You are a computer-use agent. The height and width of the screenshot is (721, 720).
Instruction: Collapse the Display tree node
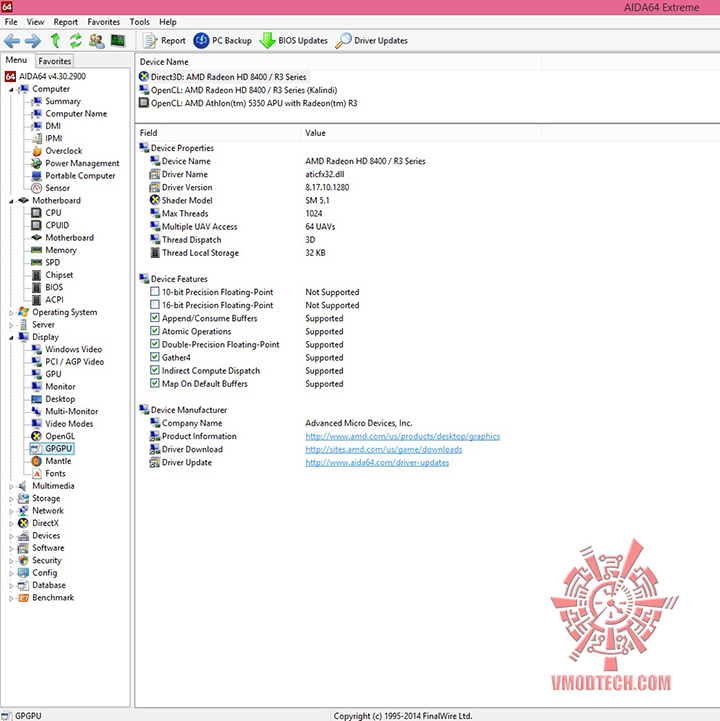point(11,338)
